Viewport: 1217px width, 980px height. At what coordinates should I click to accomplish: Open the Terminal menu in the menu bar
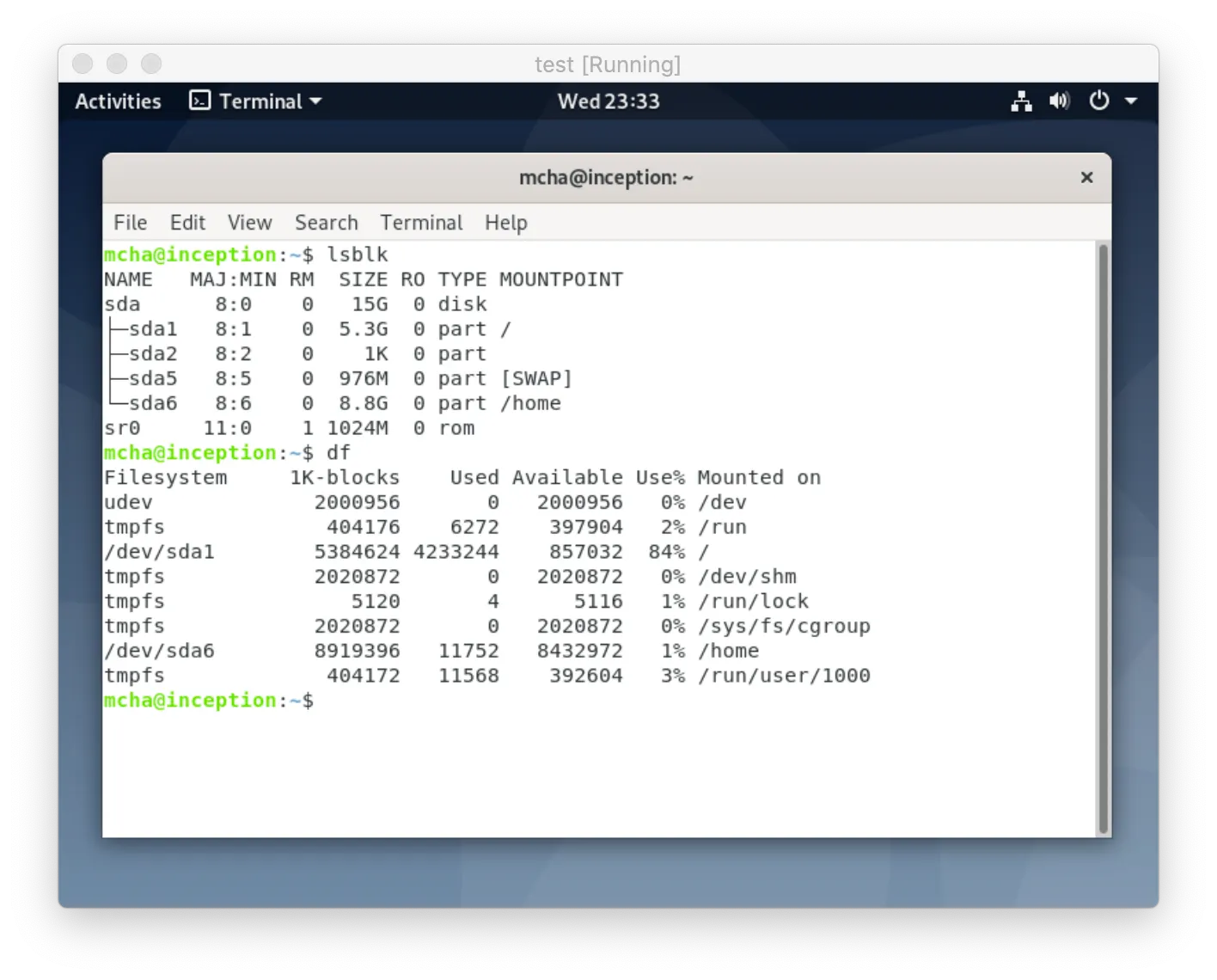click(x=421, y=223)
